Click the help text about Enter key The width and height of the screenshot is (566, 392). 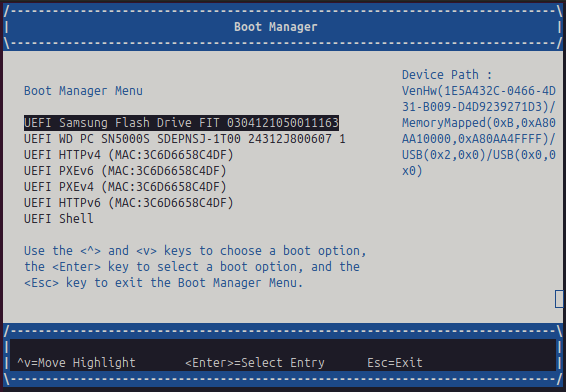[x=192, y=267]
